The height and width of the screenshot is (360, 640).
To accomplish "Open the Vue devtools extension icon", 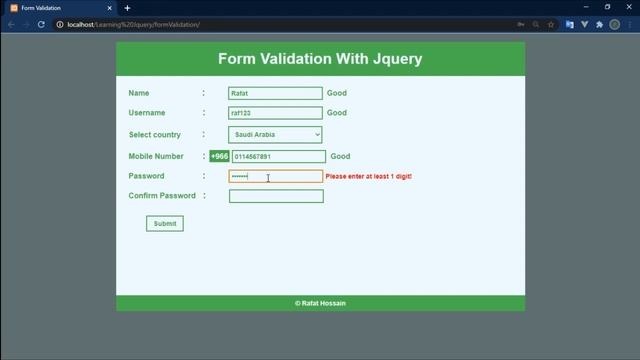I will click(x=584, y=24).
